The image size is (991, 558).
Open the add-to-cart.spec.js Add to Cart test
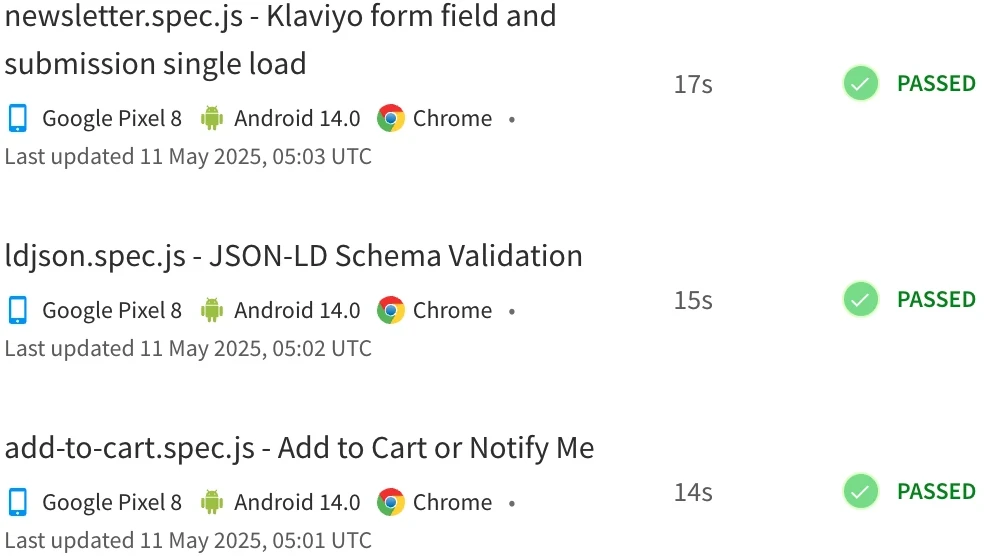tap(299, 449)
